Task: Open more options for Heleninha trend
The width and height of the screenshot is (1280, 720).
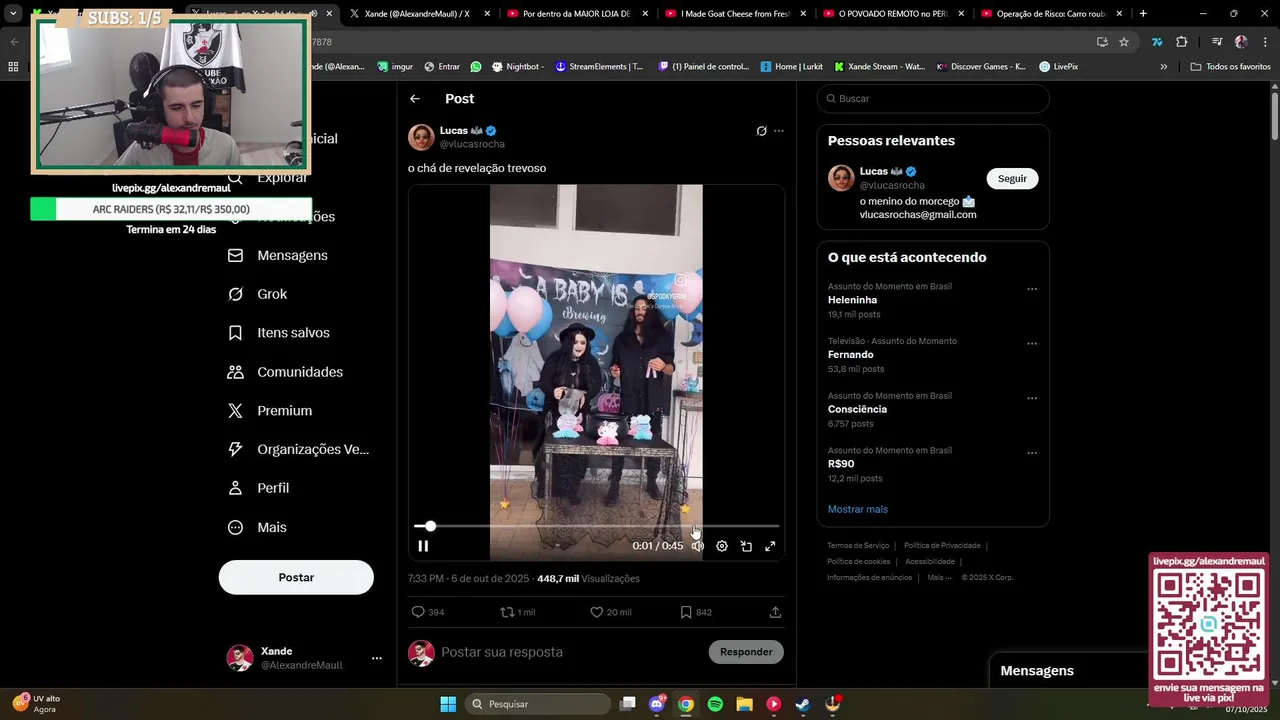Action: click(x=1032, y=289)
